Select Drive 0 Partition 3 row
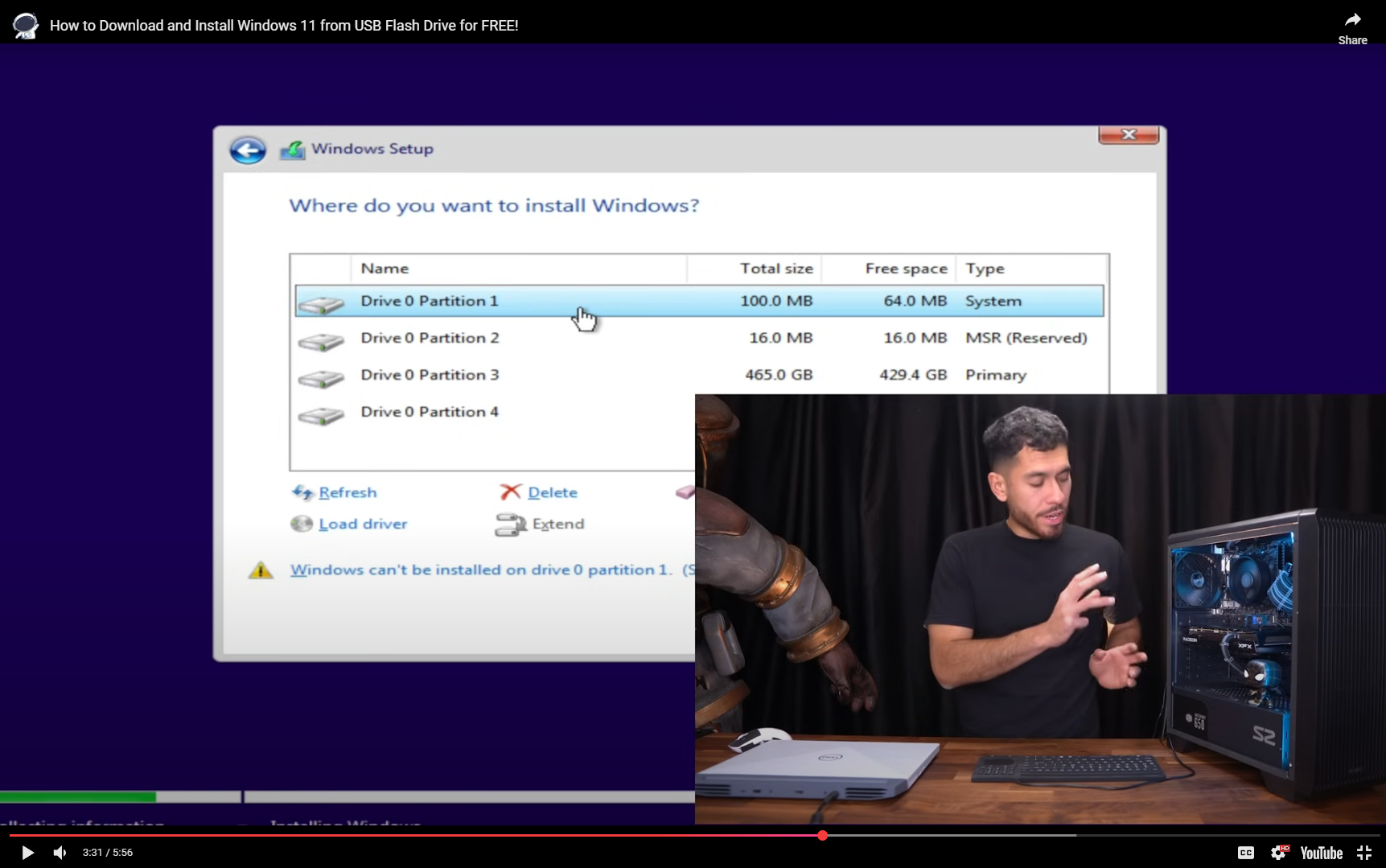The width and height of the screenshot is (1386, 868). 699,375
